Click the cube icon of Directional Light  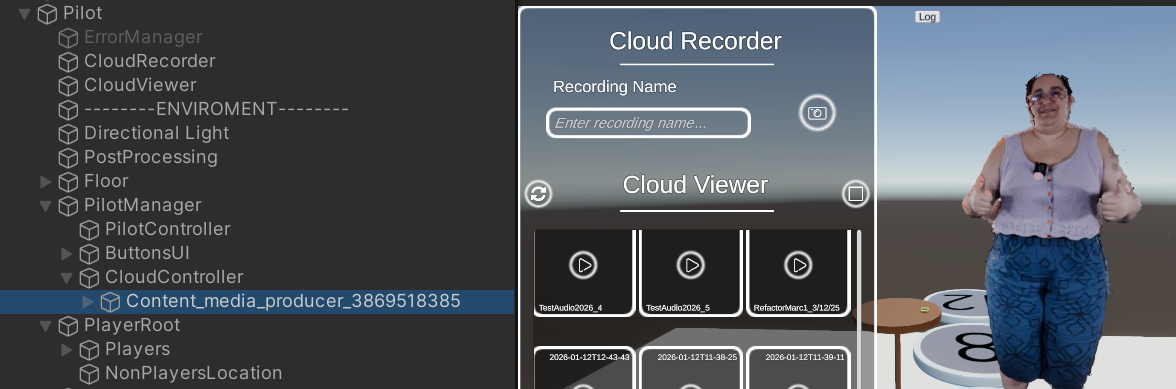(68, 133)
